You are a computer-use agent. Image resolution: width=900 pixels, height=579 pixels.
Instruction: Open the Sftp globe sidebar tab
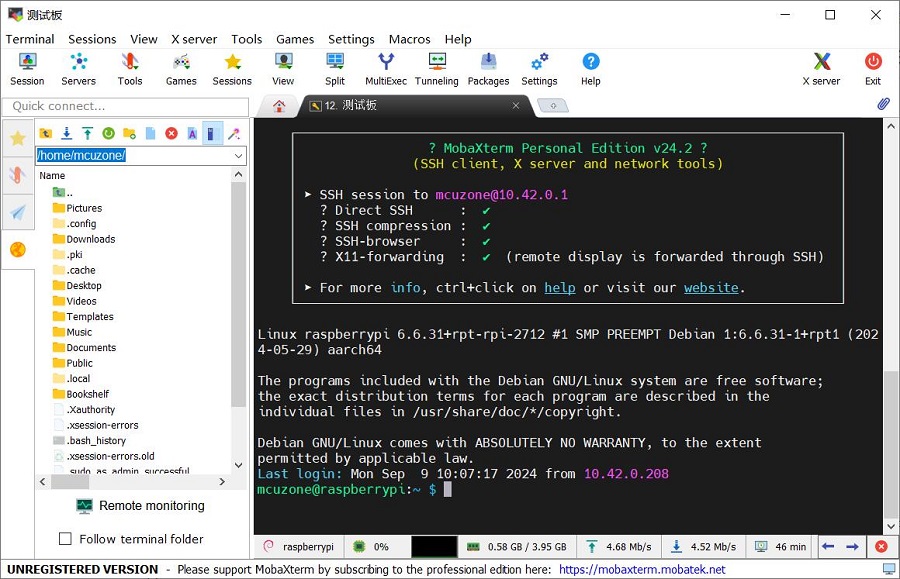(18, 250)
